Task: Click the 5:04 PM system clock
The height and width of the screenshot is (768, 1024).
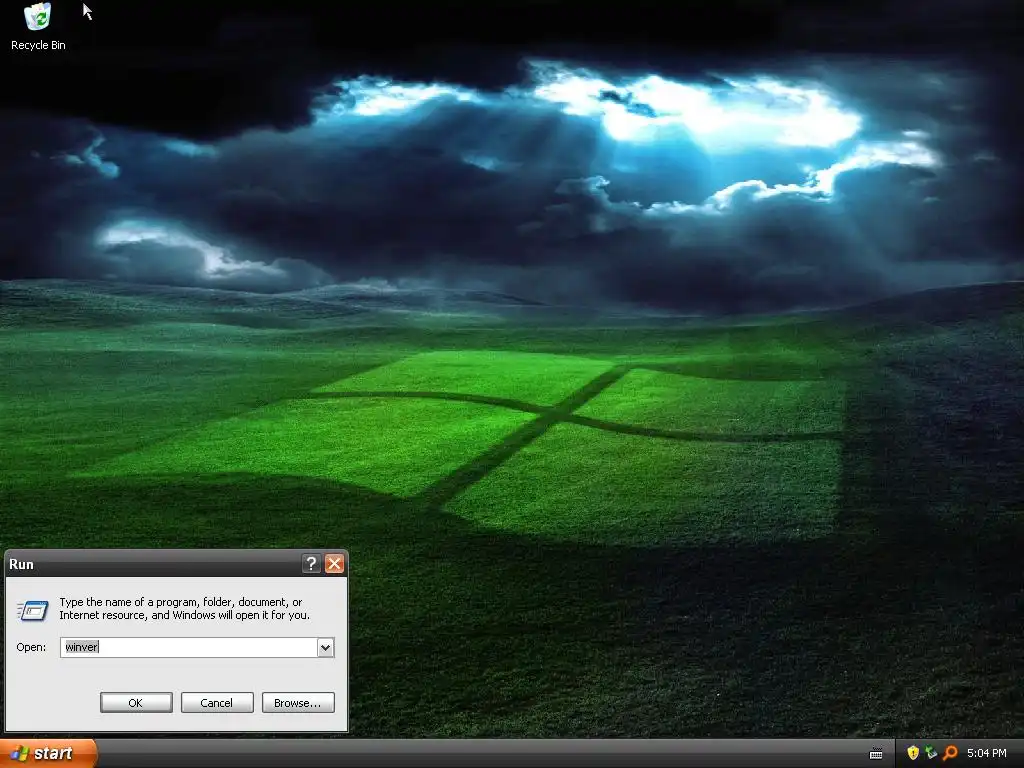Action: [987, 753]
